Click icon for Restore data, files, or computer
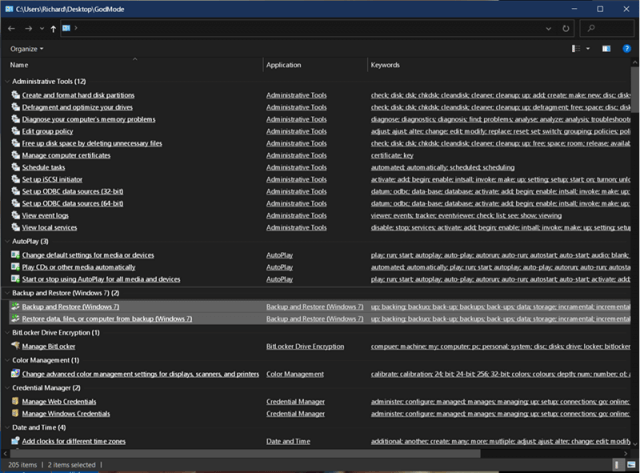This screenshot has height=473, width=640. click(16, 319)
